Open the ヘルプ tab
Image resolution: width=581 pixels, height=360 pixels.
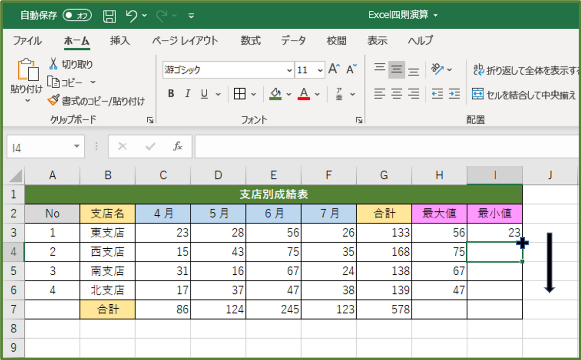coord(420,40)
